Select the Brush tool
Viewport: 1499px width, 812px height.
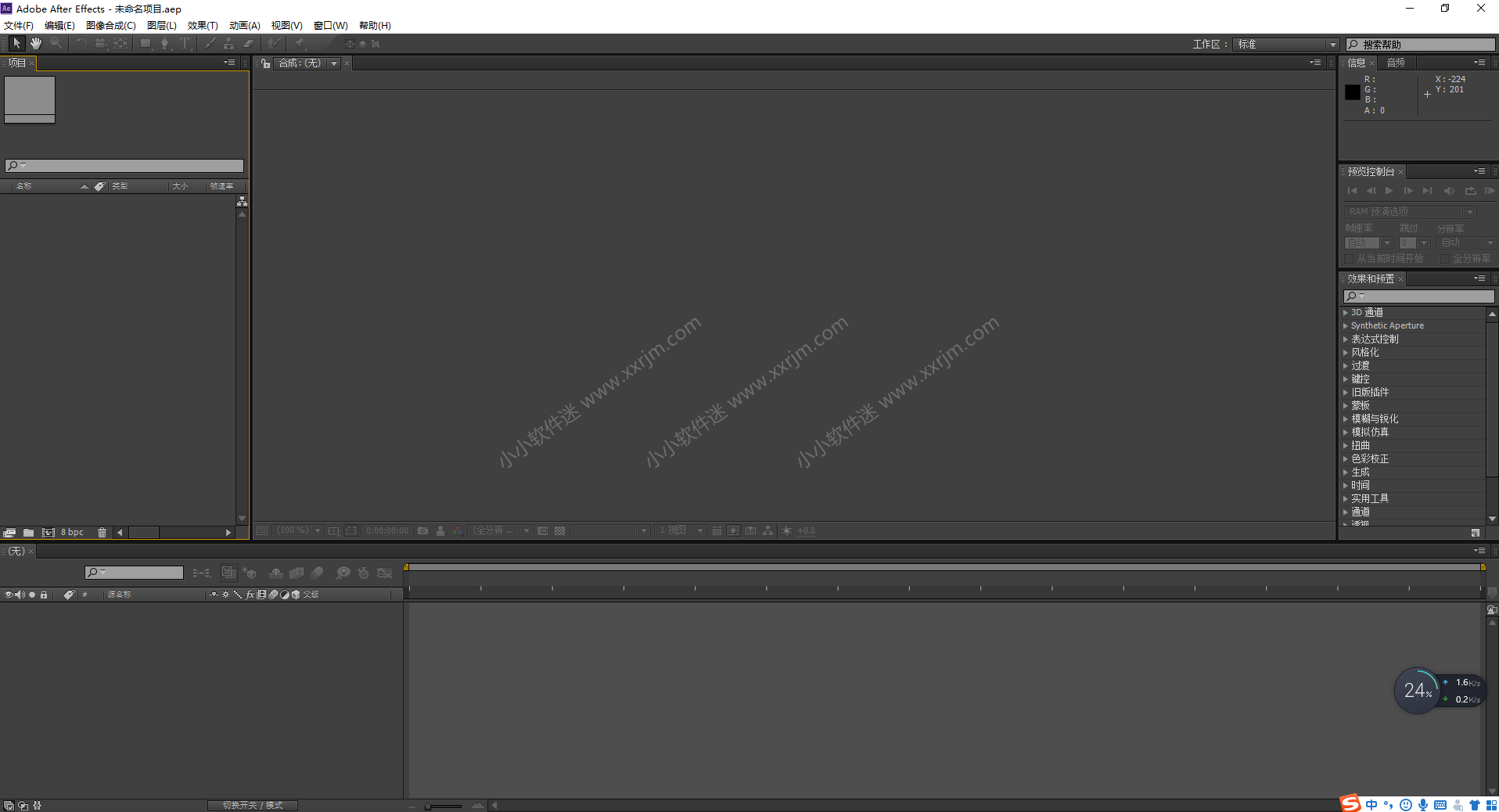(210, 44)
